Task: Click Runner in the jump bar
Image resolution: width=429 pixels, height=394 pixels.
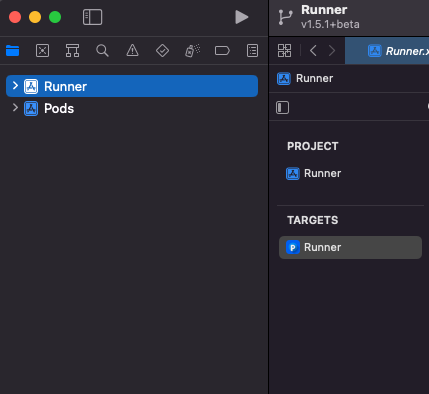Action: click(314, 78)
